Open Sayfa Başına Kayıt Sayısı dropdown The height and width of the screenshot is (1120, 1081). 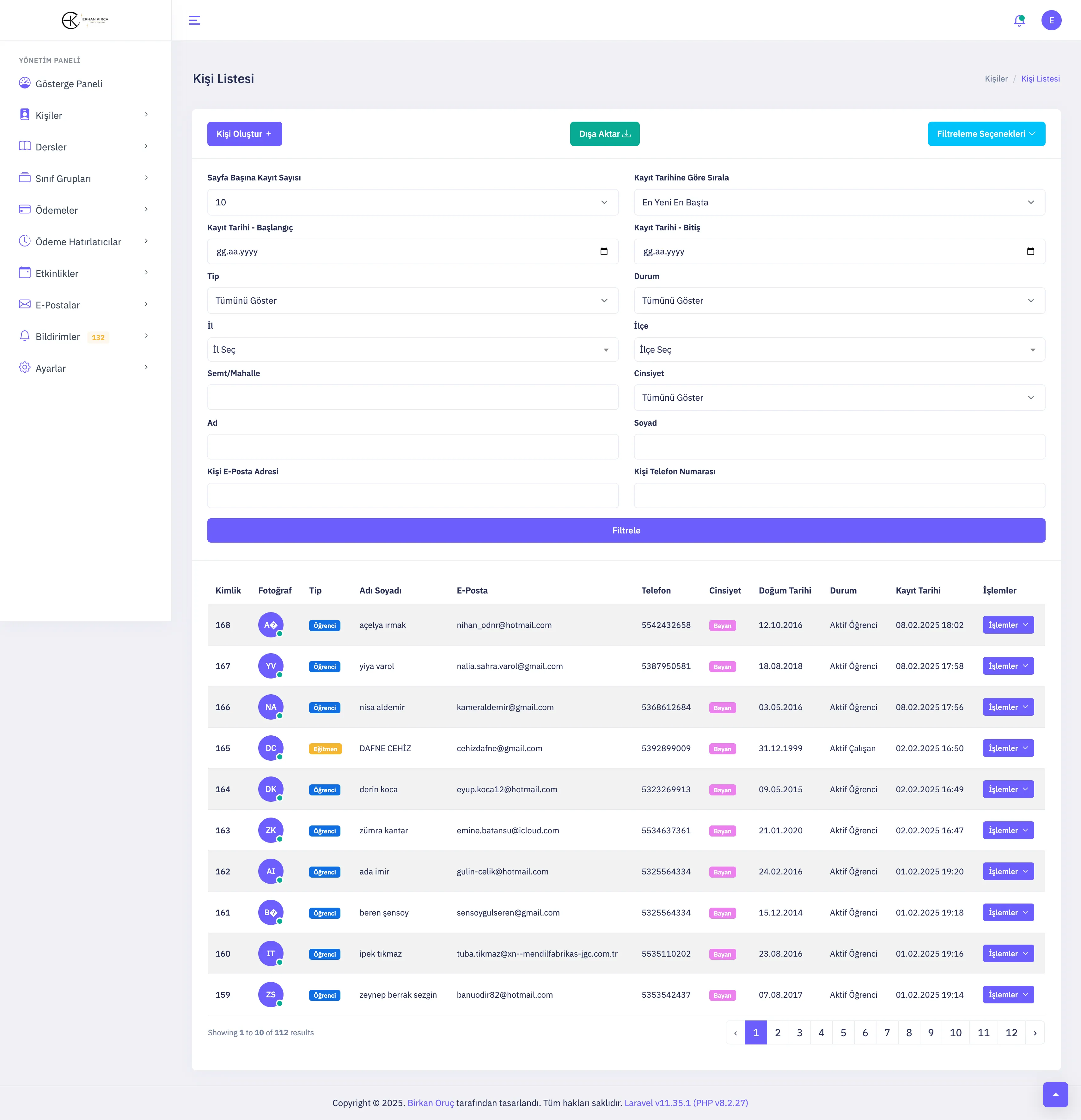(412, 202)
